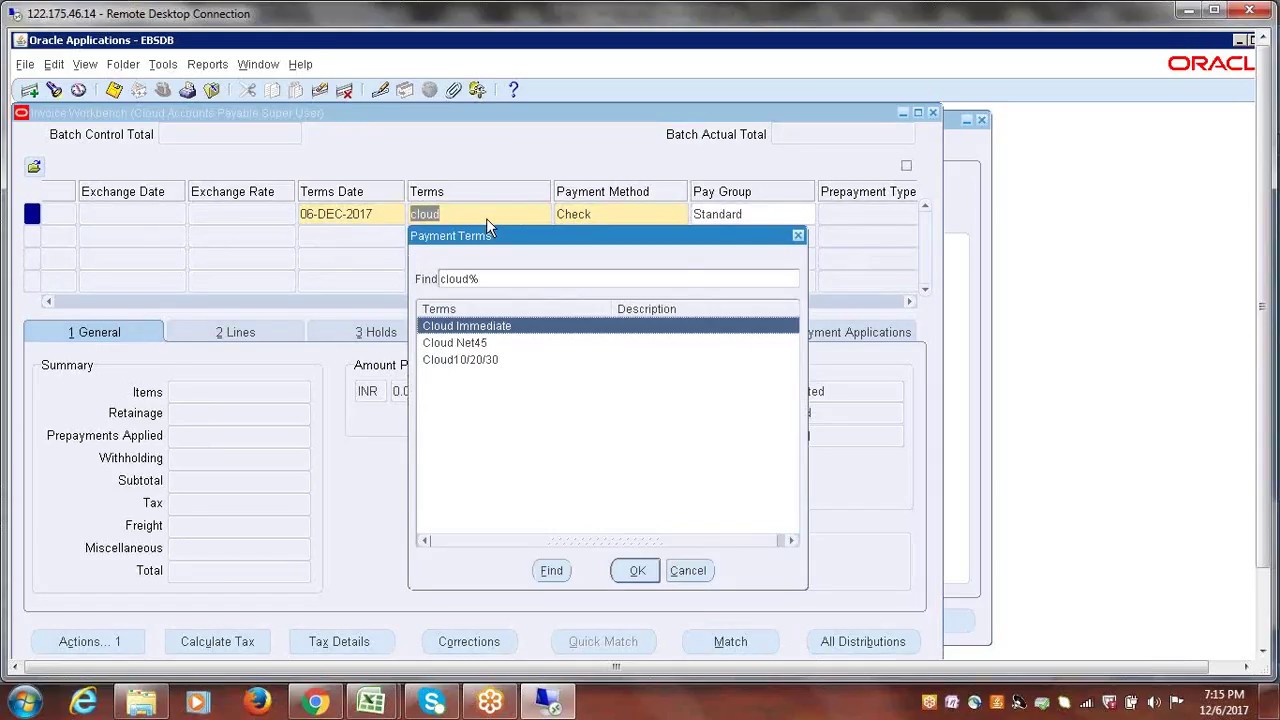Image resolution: width=1280 pixels, height=720 pixels.
Task: Click the Actions... 1 button
Action: pos(90,642)
